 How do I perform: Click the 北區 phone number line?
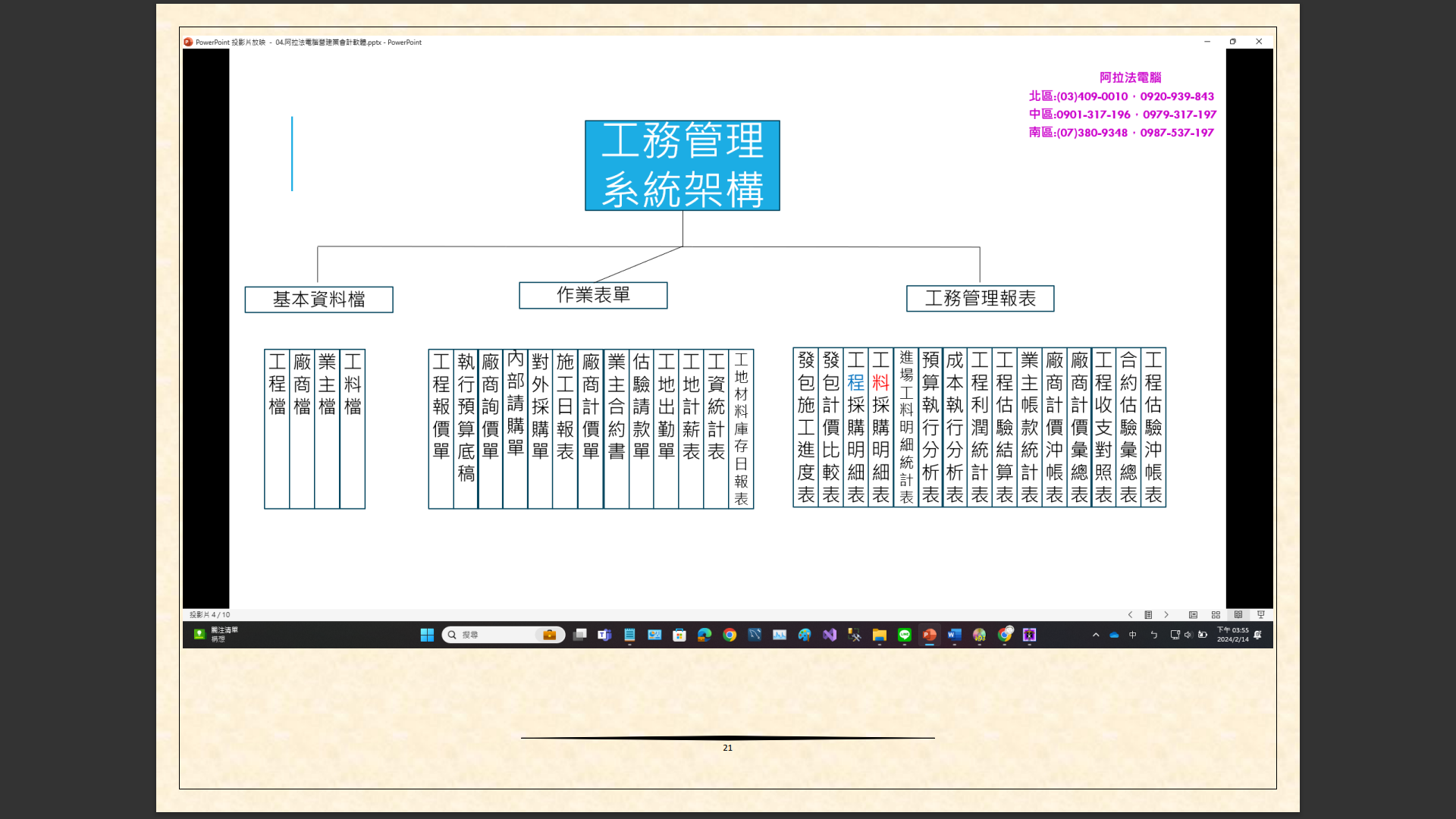point(1122,96)
